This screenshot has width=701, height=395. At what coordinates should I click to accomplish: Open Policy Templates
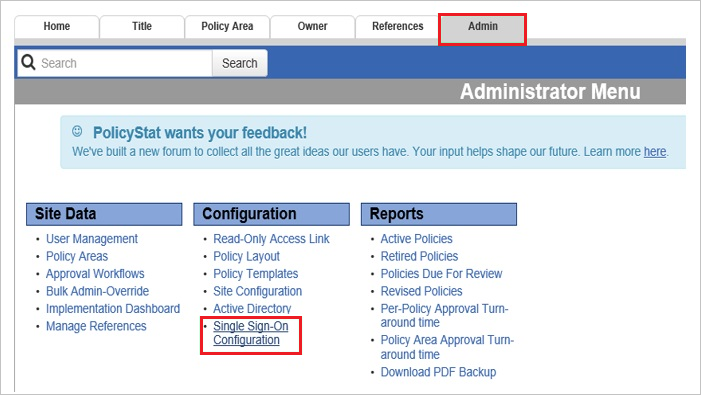(256, 274)
